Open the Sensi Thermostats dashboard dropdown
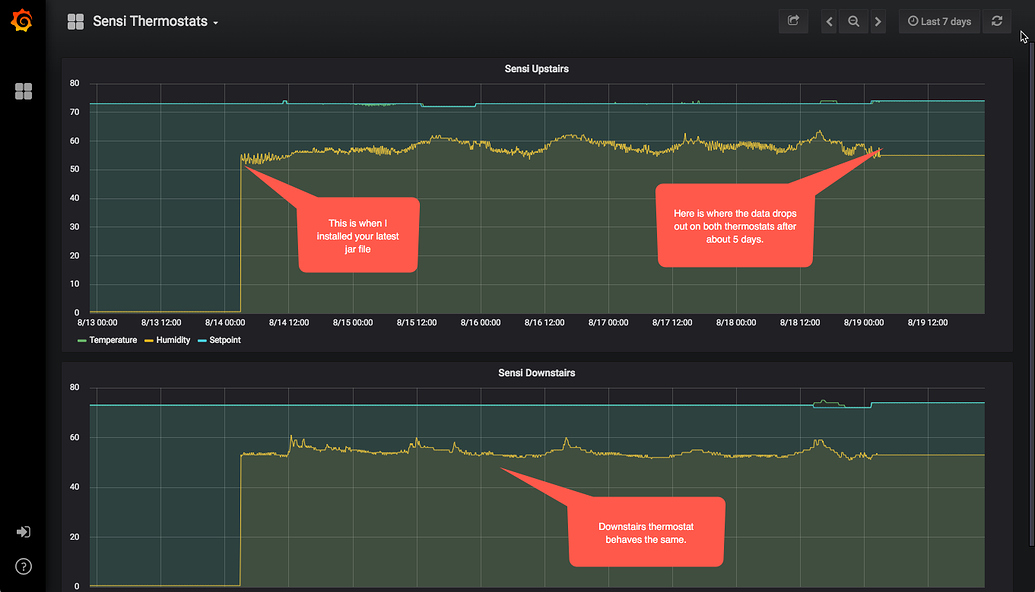1035x592 pixels. click(155, 21)
